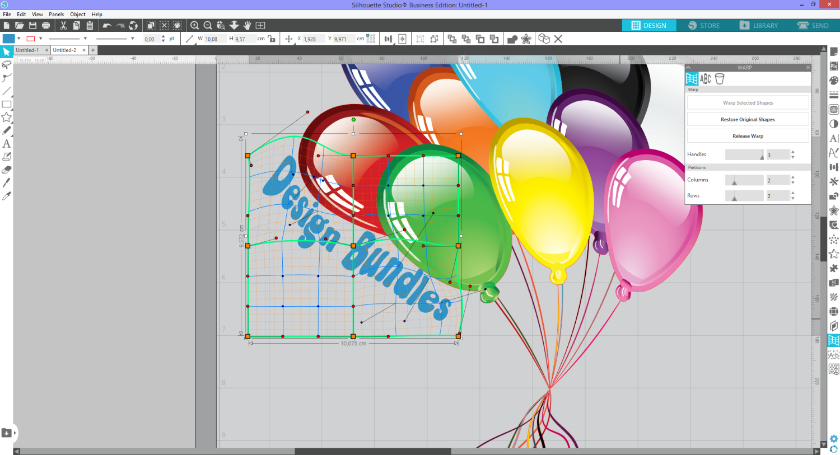Click the Zoom Out magnifier icon

pos(208,25)
